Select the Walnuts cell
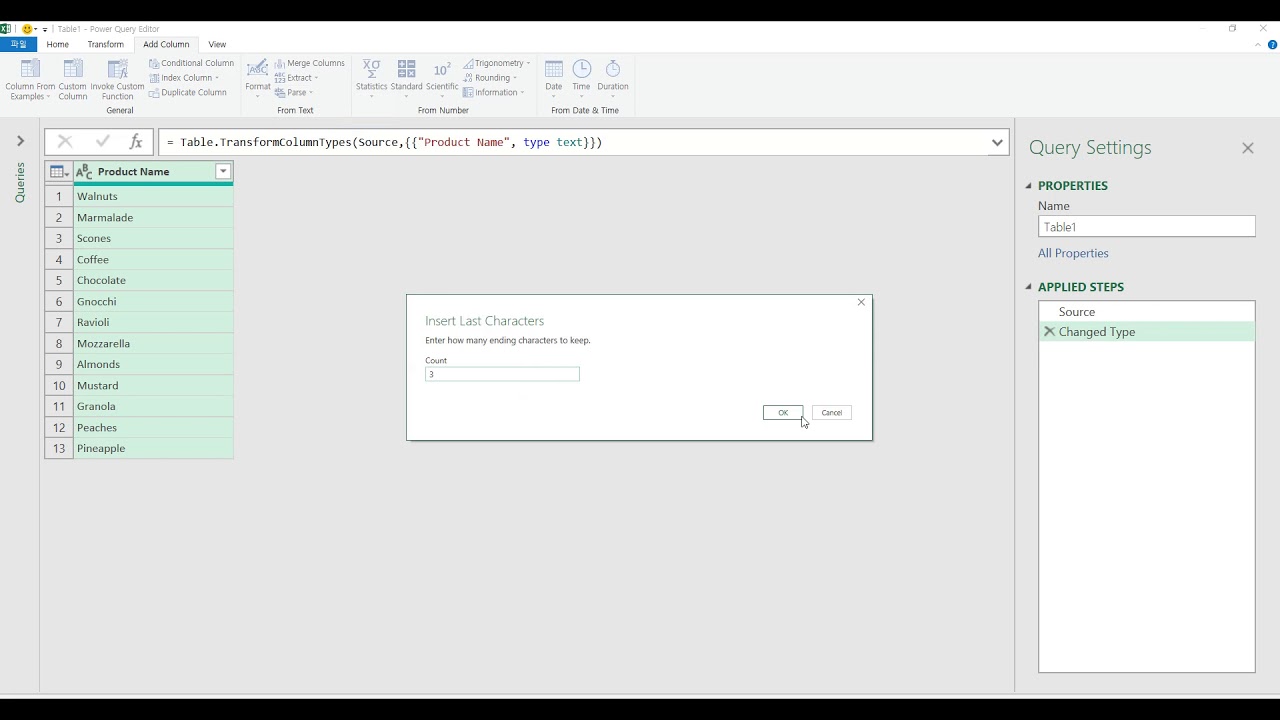 tap(153, 196)
